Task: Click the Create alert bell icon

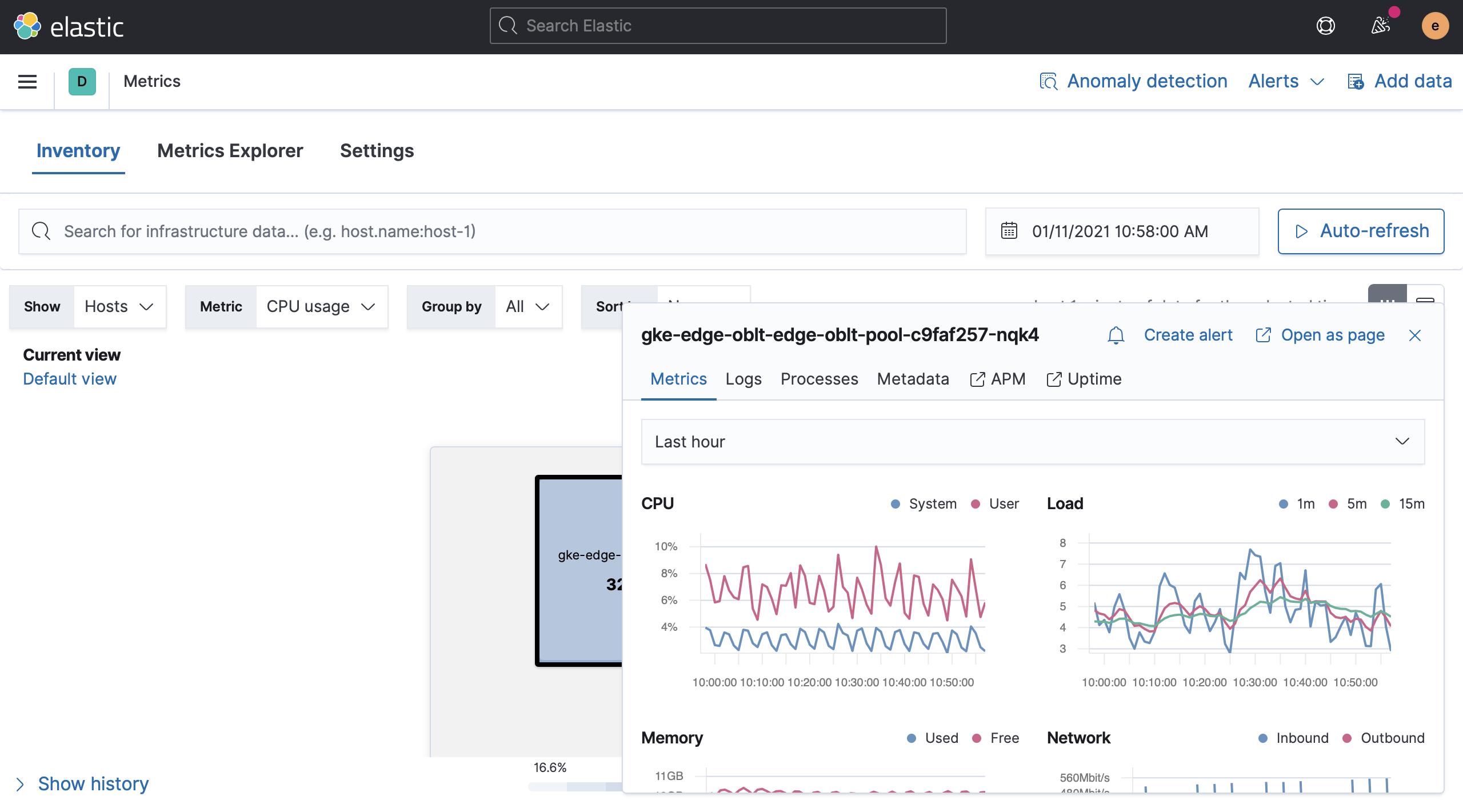Action: [x=1115, y=335]
